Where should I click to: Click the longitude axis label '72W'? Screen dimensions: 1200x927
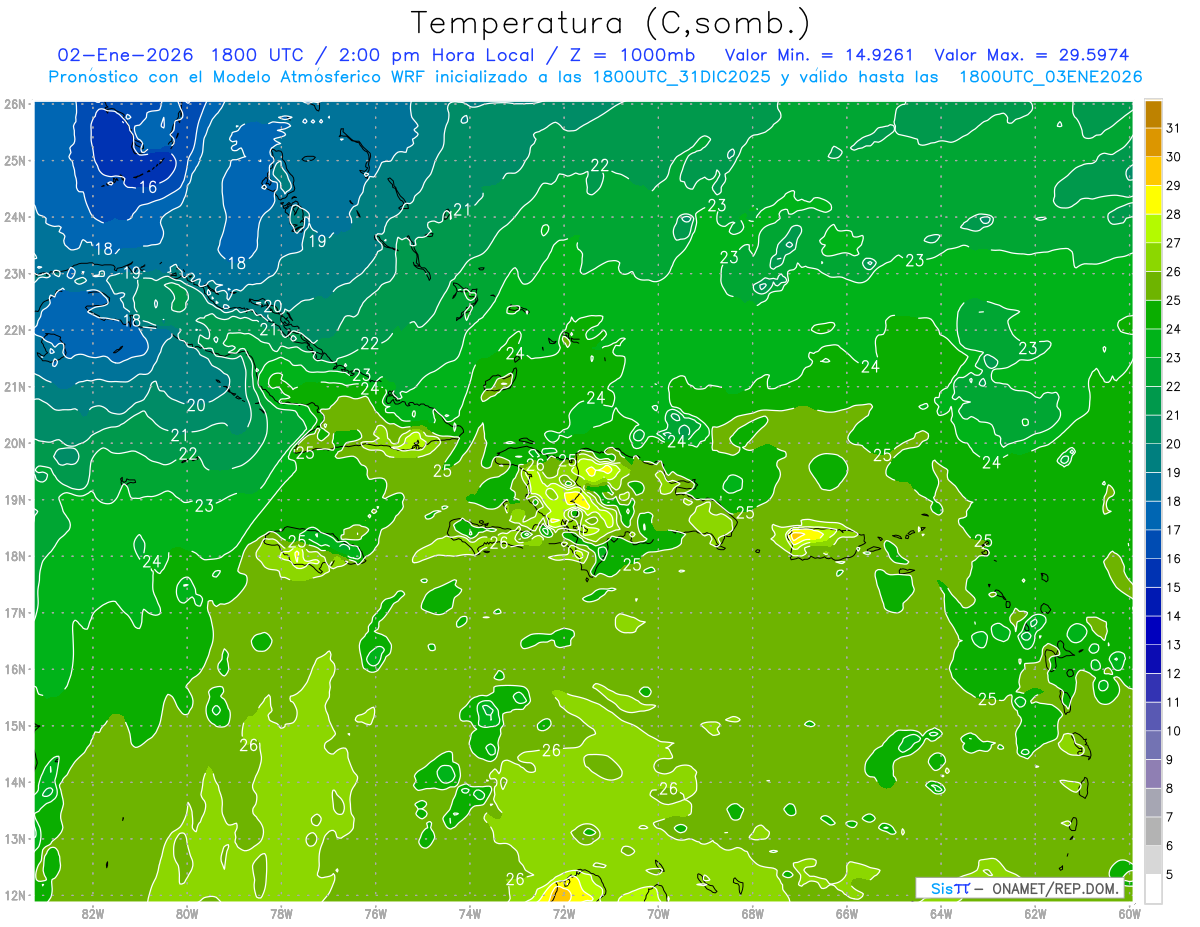pyautogui.click(x=564, y=912)
